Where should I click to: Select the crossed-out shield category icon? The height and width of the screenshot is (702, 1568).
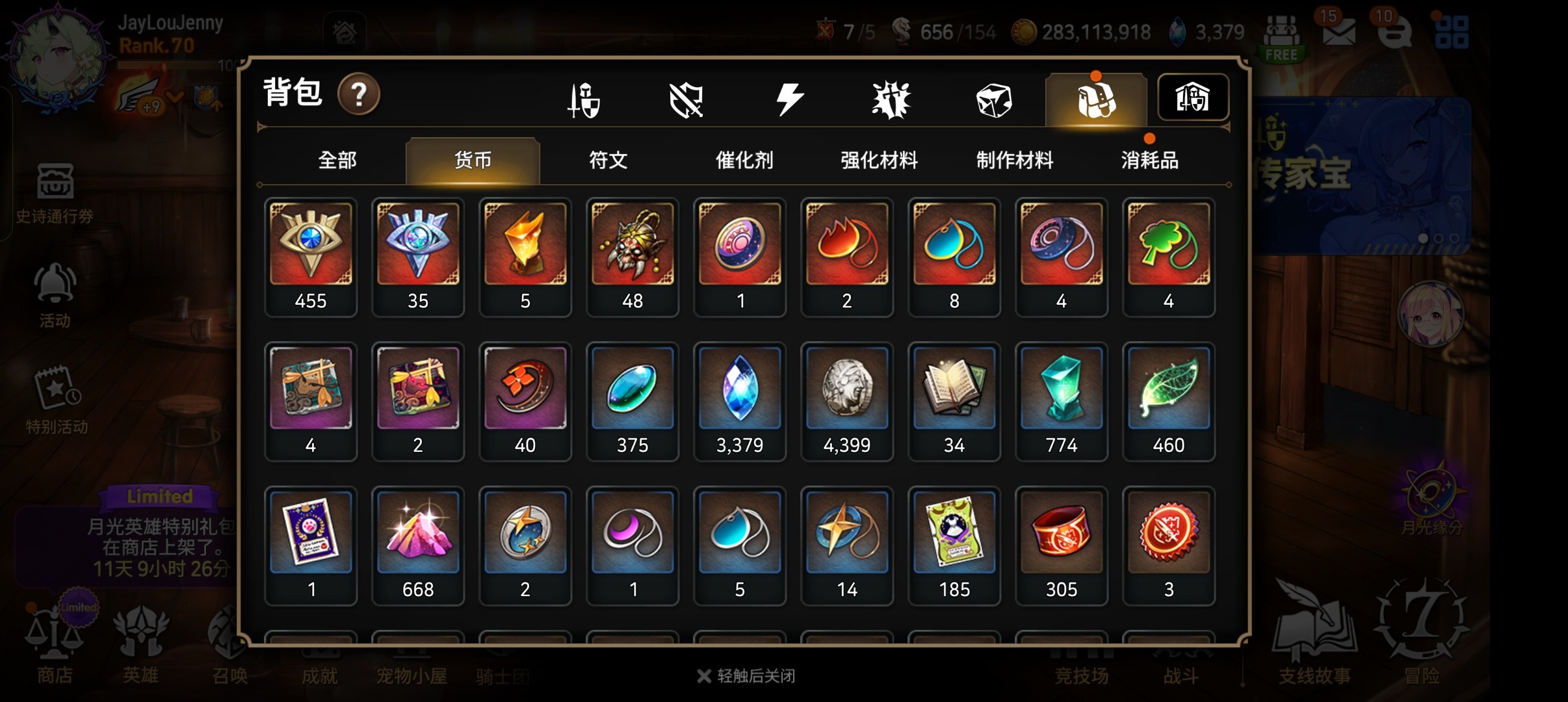[x=686, y=100]
